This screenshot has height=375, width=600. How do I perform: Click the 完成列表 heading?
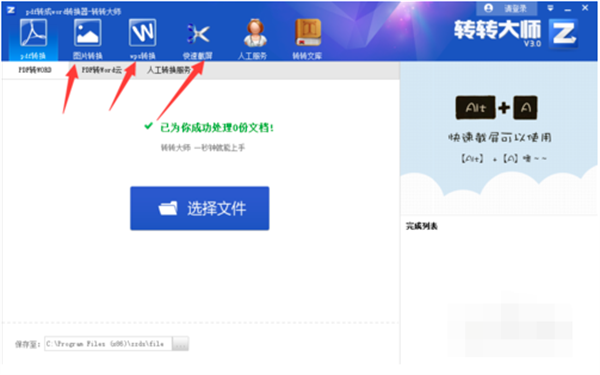422,227
